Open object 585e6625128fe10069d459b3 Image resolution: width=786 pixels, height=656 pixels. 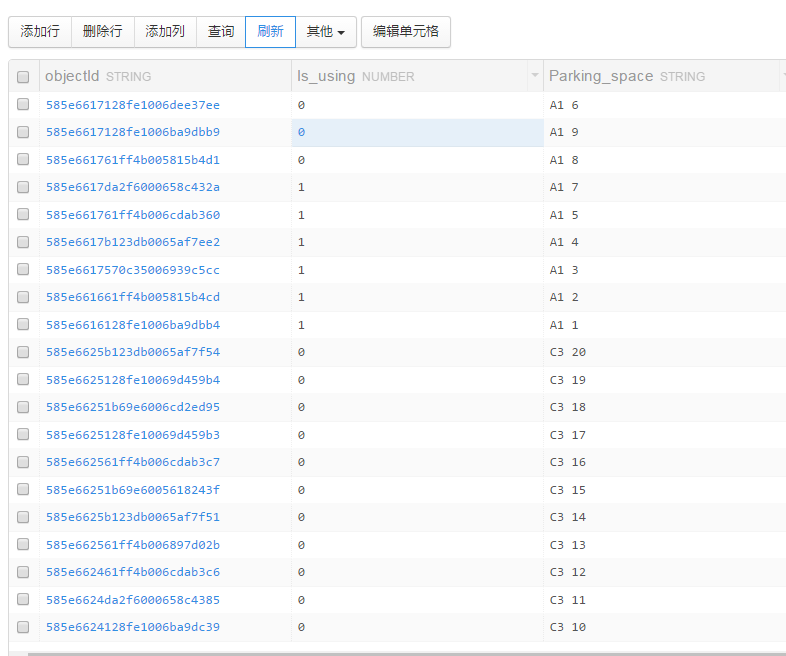click(133, 435)
